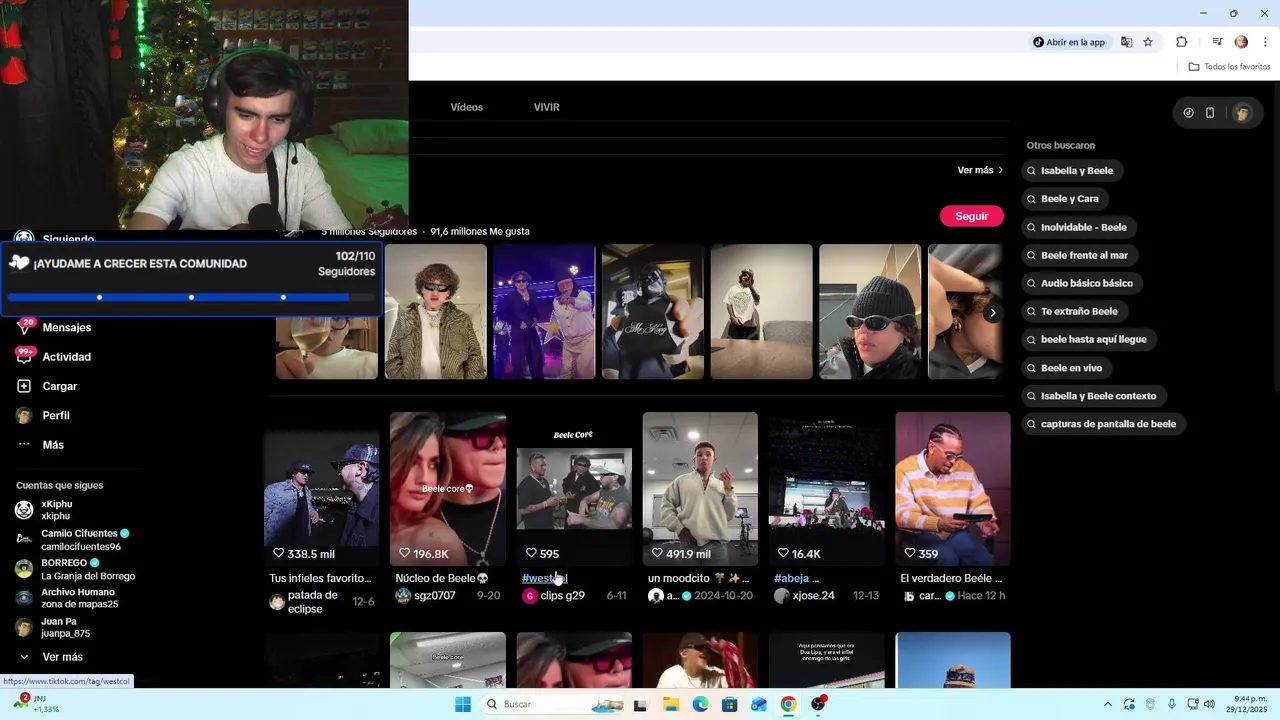Click the Windows taskbar Buscar field
Screen dimensions: 1280x720
[553, 704]
